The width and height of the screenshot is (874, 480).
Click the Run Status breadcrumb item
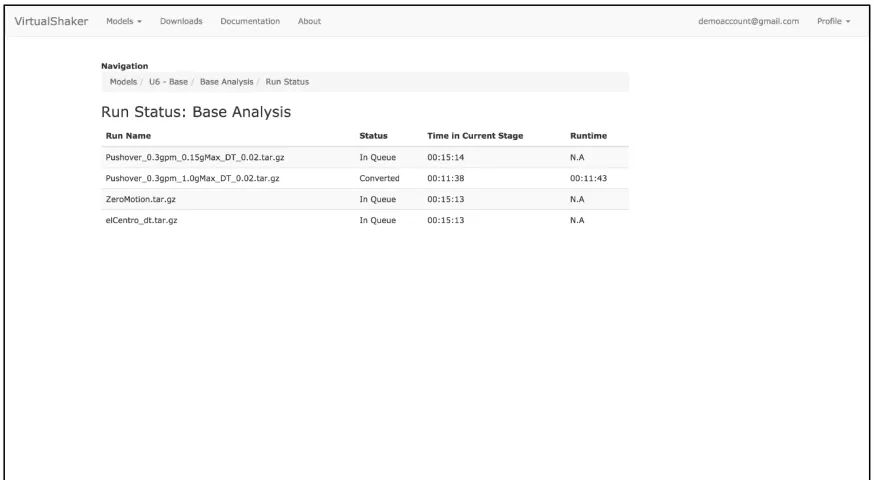coord(287,81)
